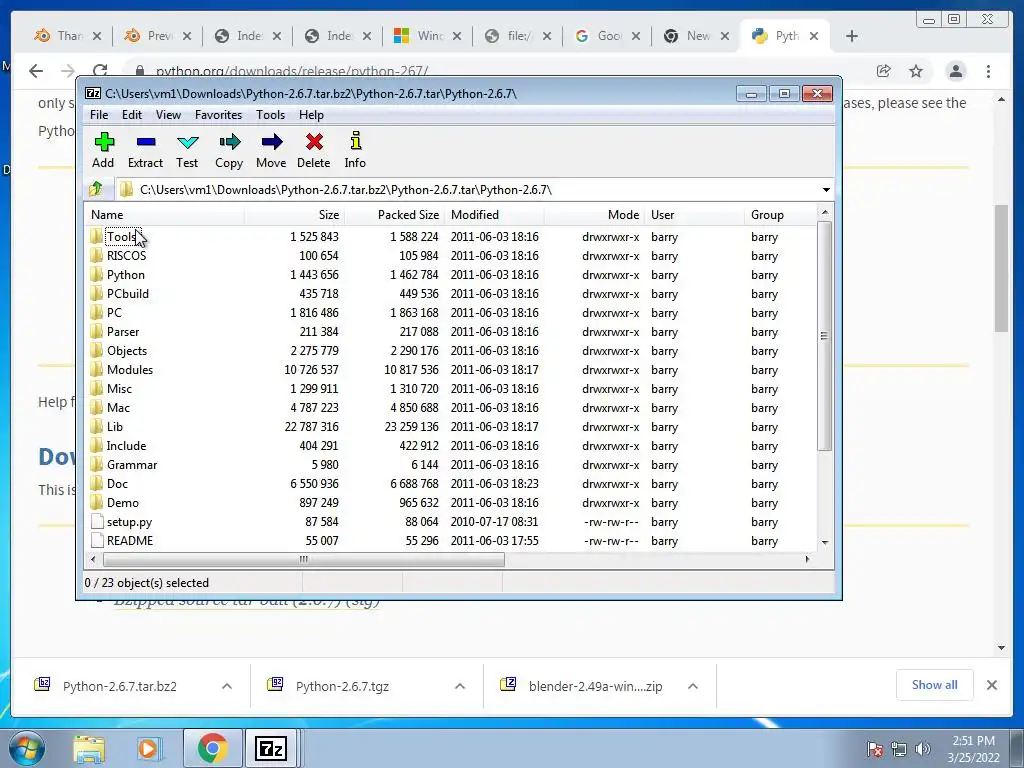Select the Tools folder icon

pyautogui.click(x=97, y=236)
